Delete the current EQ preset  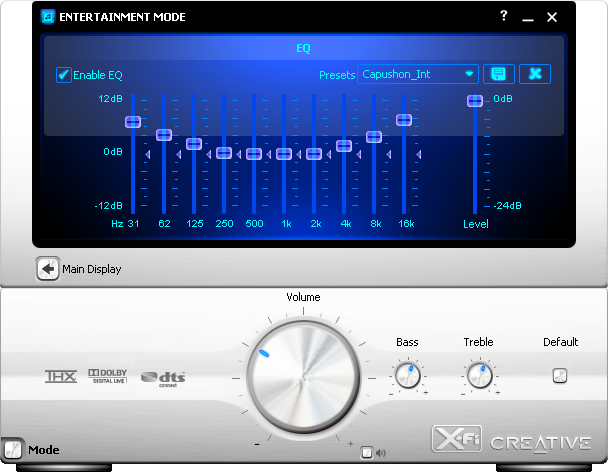tap(535, 74)
